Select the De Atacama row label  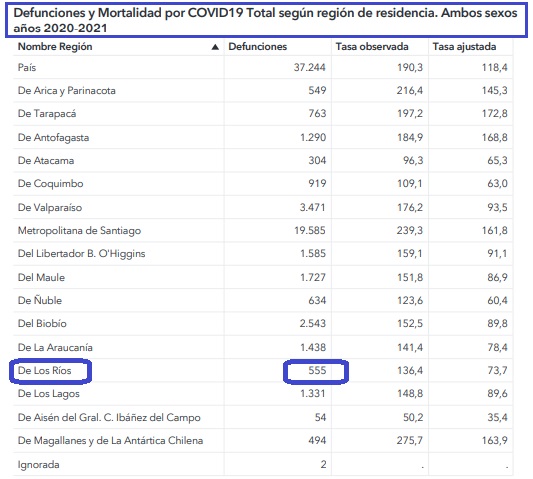(46, 160)
